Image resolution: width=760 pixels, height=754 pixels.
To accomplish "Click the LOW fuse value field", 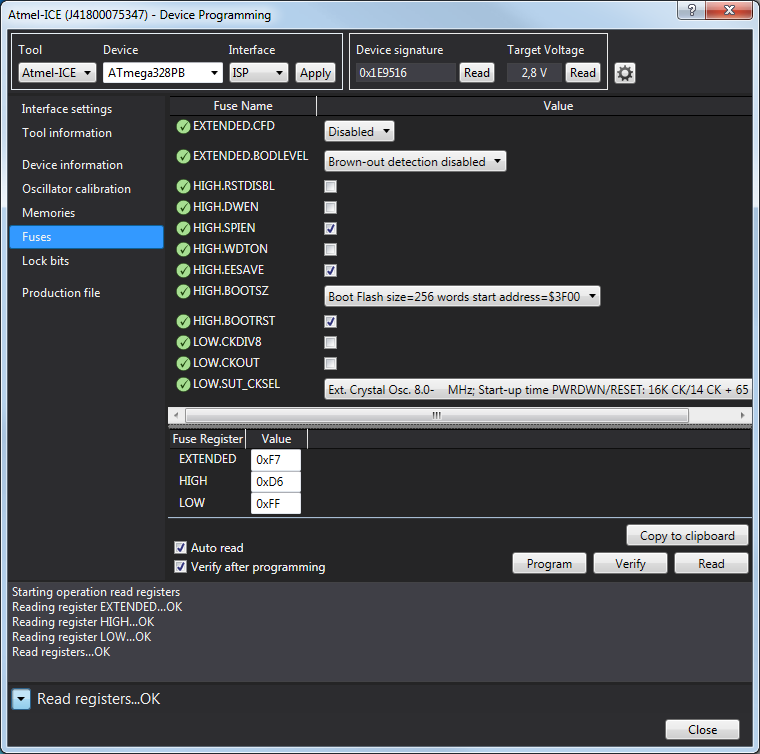I will [x=276, y=503].
